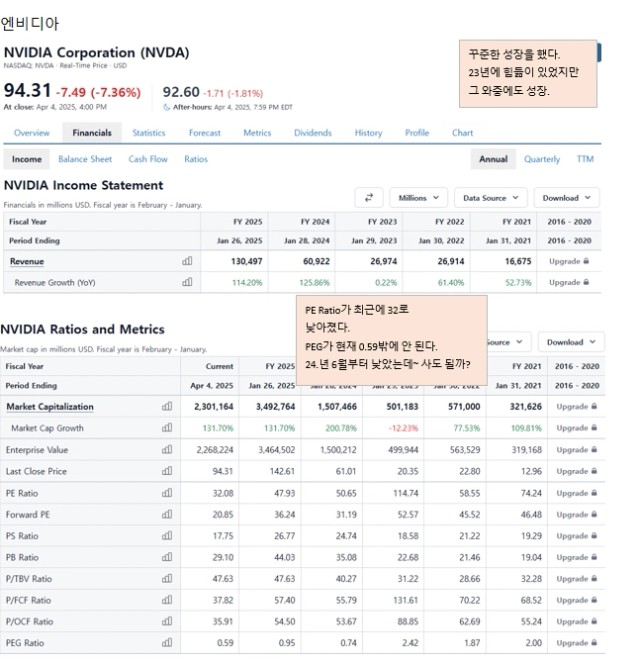Click the stock price 94.31

point(27,90)
